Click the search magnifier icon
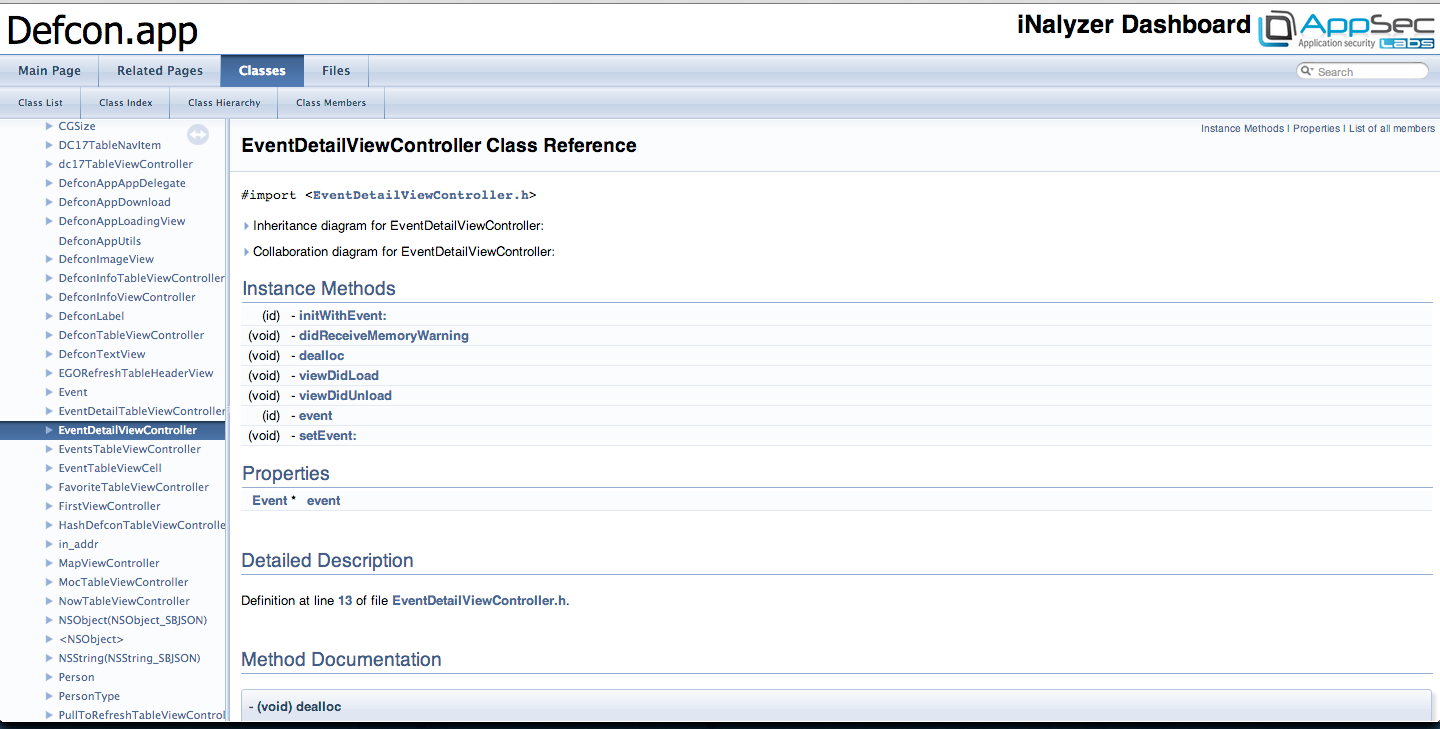1440x729 pixels. click(x=1307, y=71)
